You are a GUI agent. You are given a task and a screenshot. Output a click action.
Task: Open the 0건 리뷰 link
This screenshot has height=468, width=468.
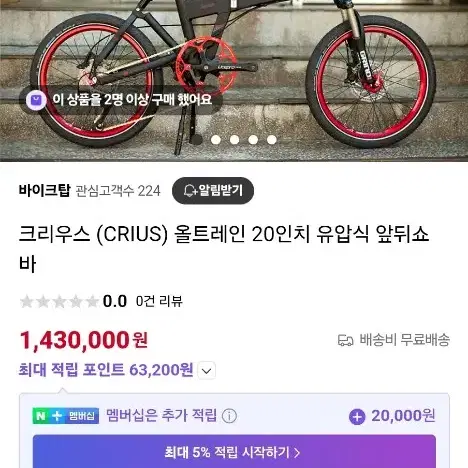159,301
